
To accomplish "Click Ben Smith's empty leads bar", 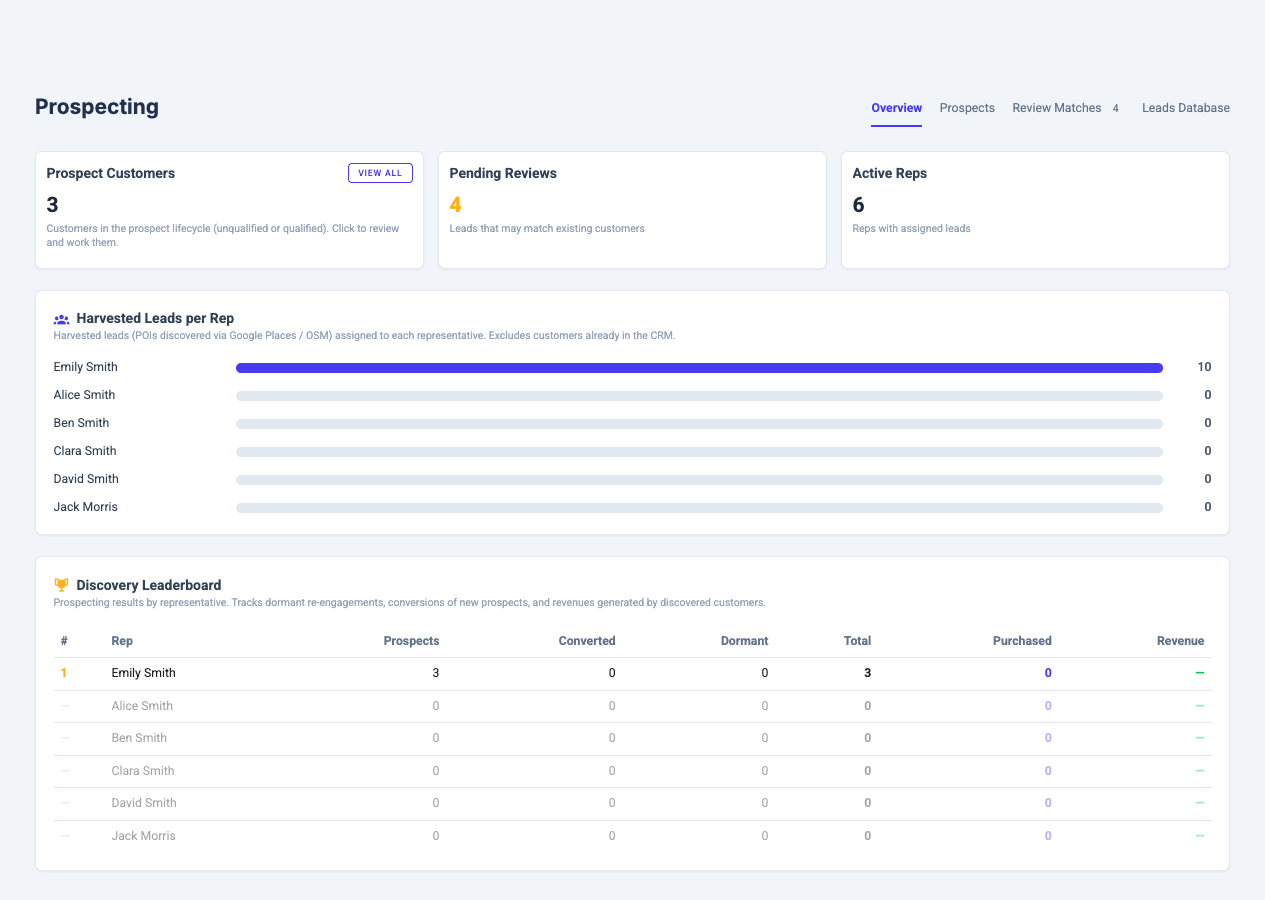I will click(x=699, y=424).
